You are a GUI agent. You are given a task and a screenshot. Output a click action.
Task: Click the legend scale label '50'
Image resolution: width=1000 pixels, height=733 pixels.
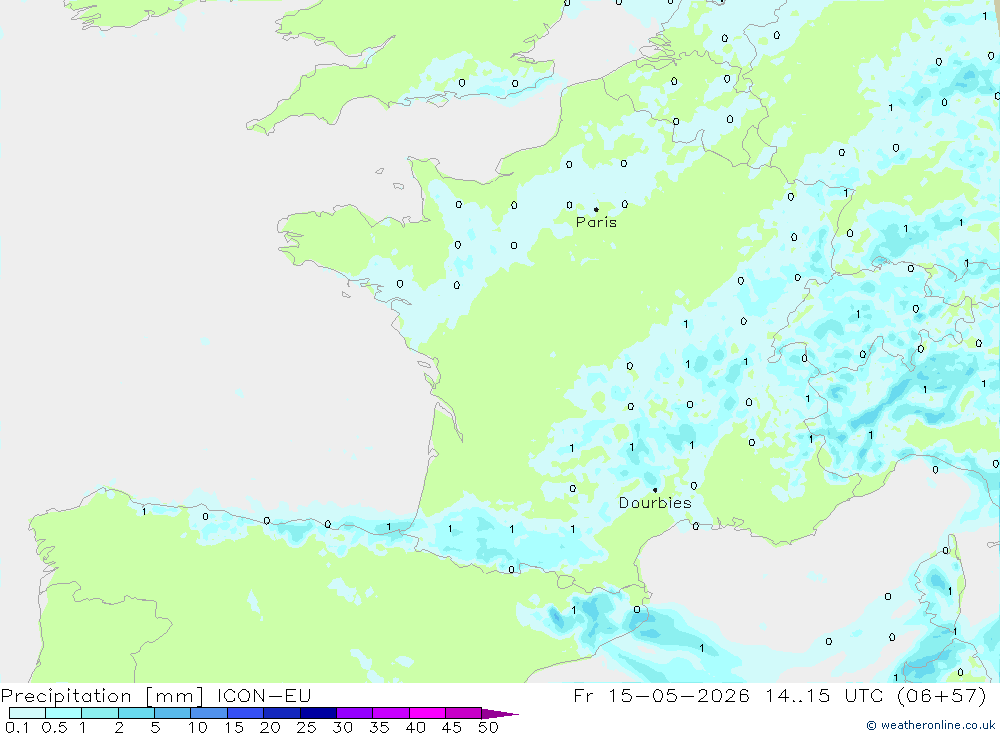[x=489, y=727]
